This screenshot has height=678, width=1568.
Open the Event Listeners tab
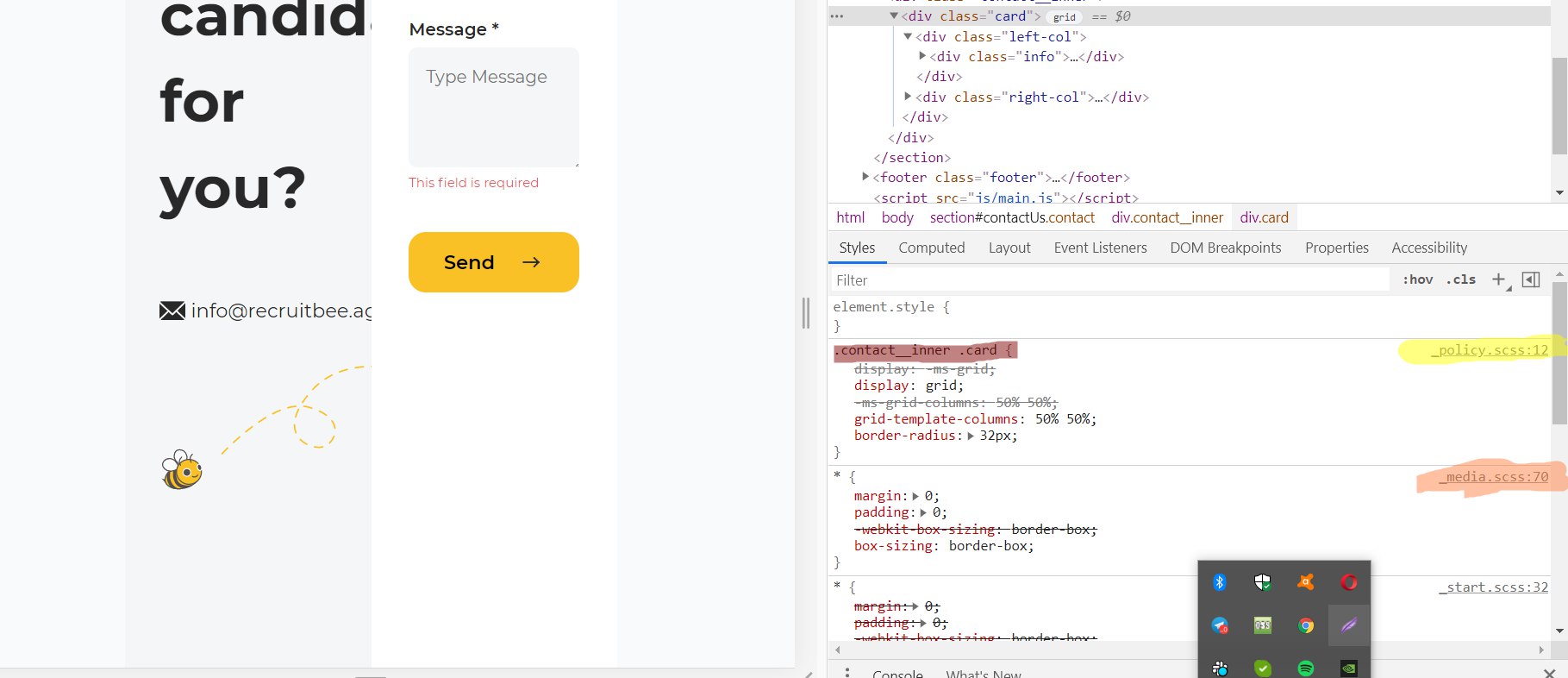[1100, 248]
